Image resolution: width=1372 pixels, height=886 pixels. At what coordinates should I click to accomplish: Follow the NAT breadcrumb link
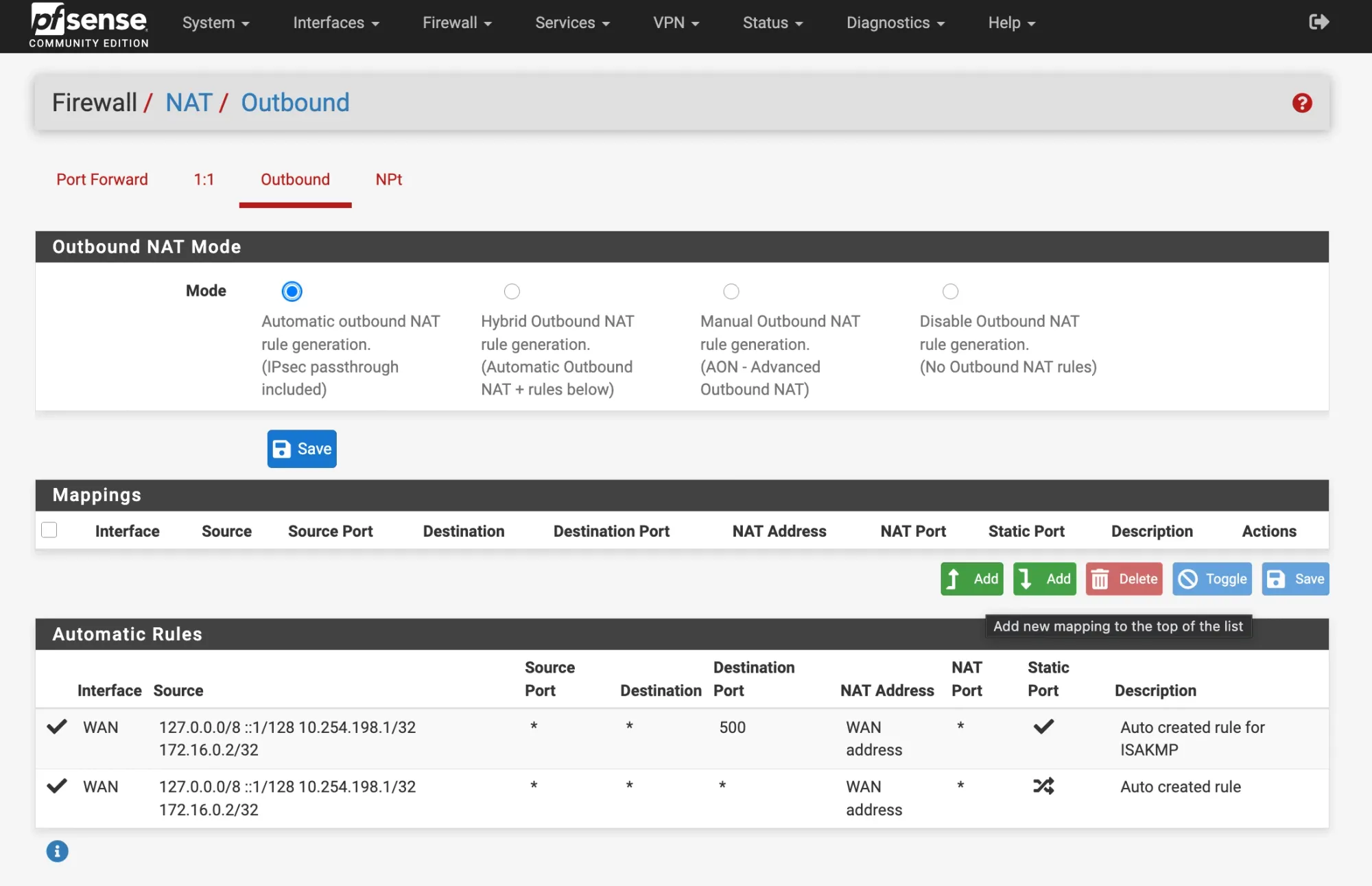point(189,103)
